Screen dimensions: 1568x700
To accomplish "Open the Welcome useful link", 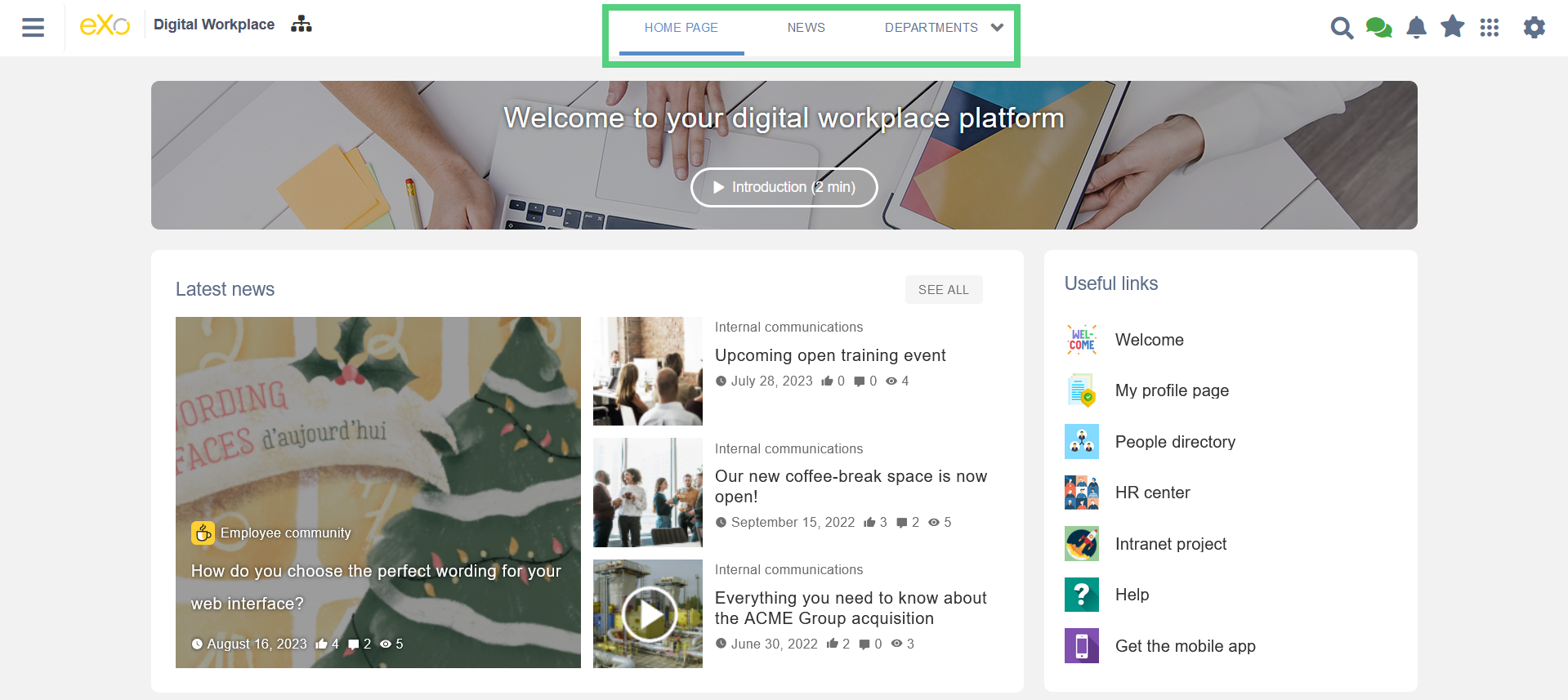I will pos(1150,340).
